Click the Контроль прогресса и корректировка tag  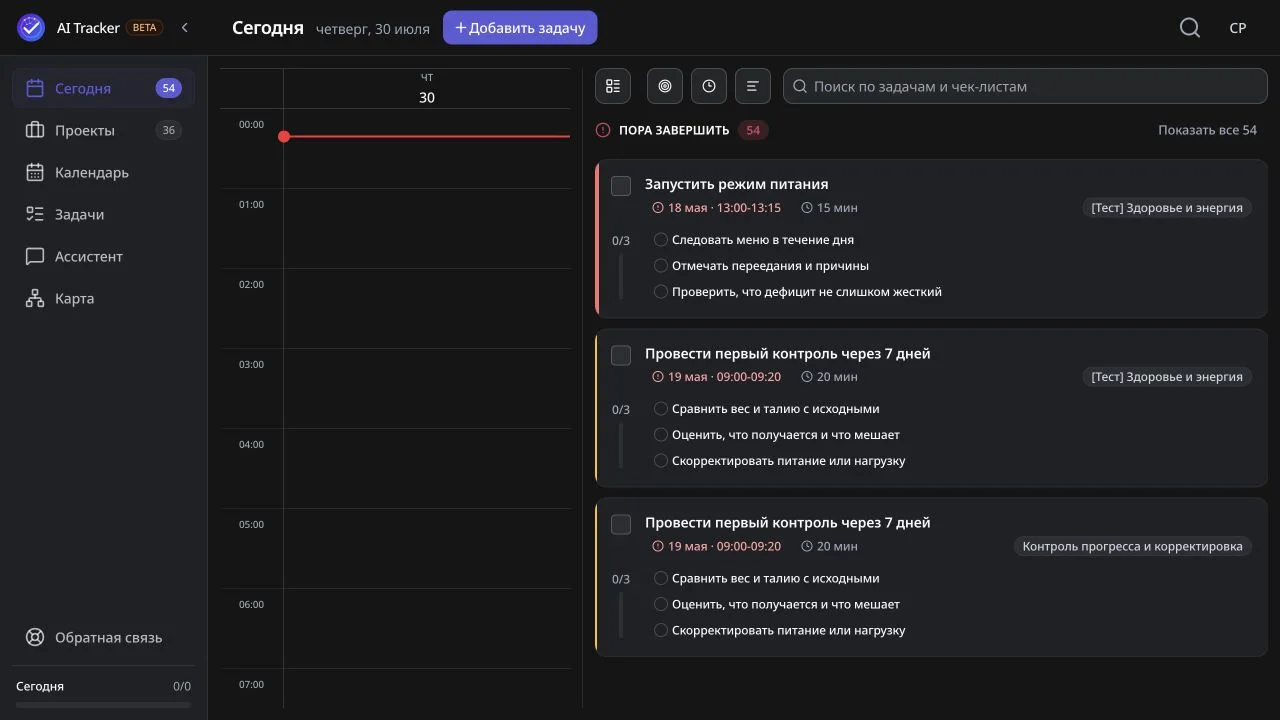[x=1132, y=546]
